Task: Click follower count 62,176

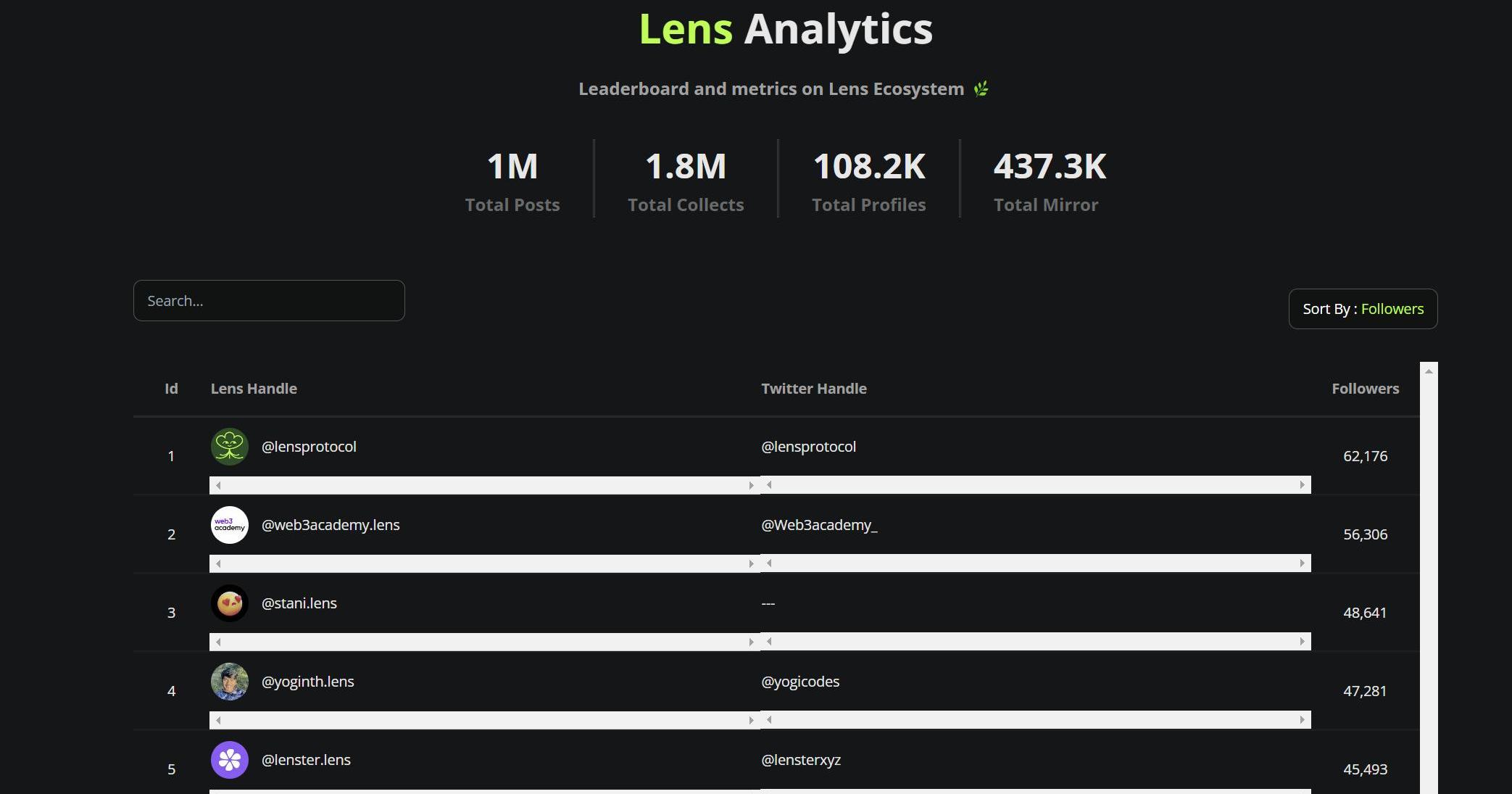Action: (x=1366, y=456)
